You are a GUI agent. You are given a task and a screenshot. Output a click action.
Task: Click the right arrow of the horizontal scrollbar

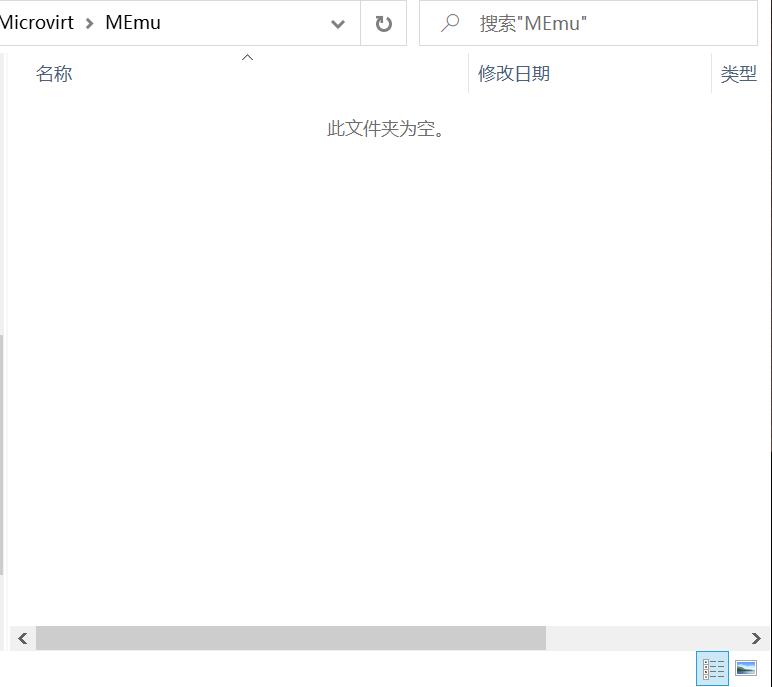[x=756, y=638]
